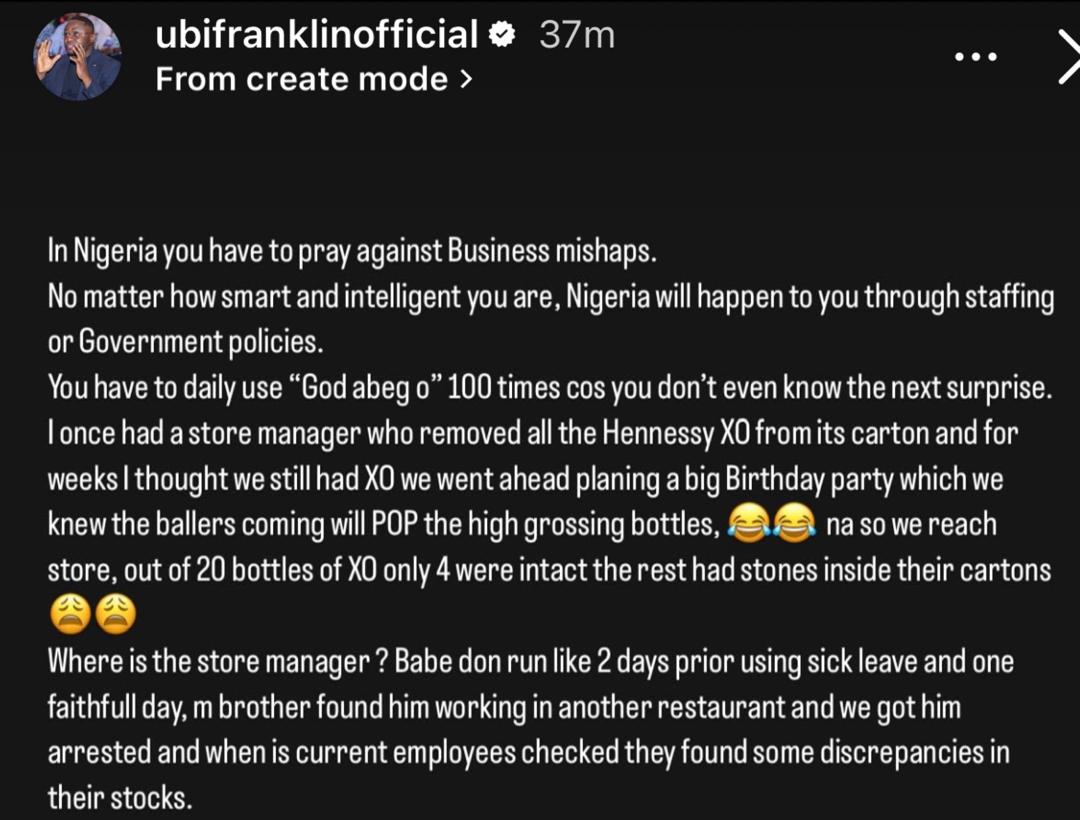
Task: Click the final their stocks line
Action: [x=120, y=798]
